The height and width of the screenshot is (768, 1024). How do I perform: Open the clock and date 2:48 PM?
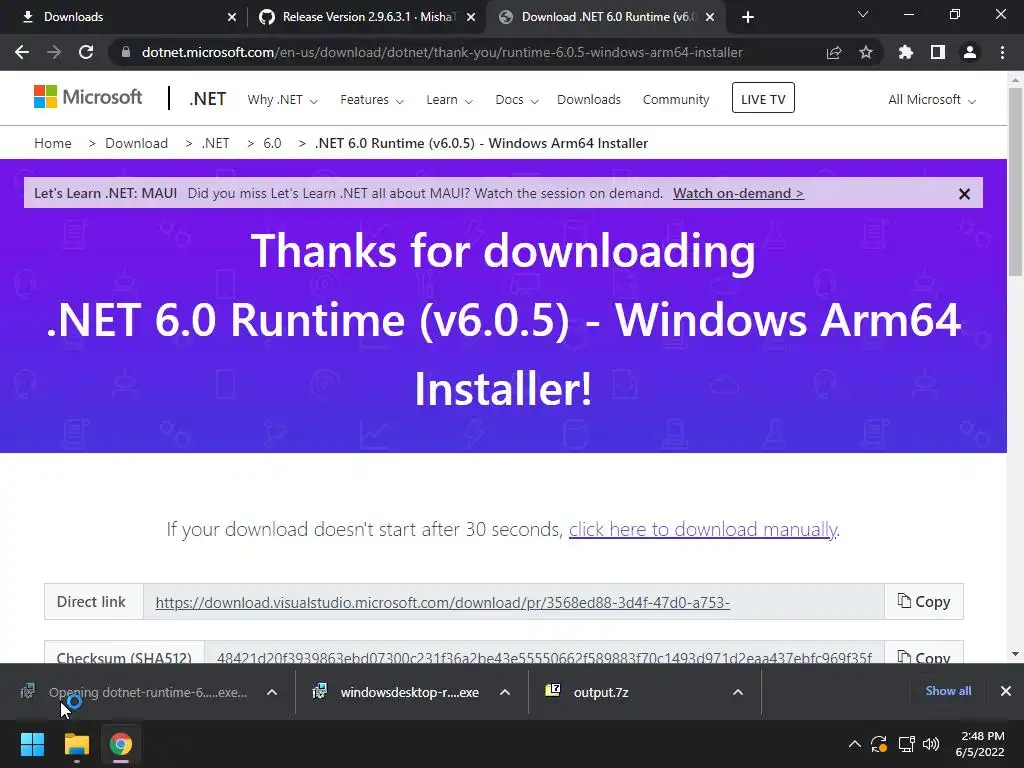(x=982, y=744)
